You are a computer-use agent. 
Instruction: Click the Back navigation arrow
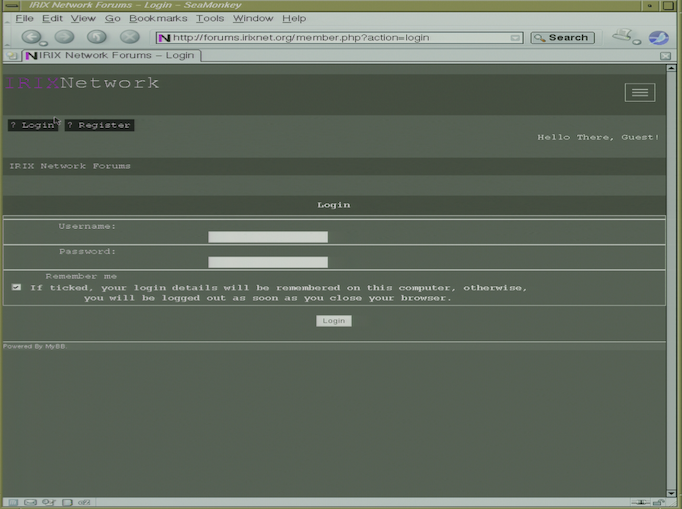click(31, 37)
